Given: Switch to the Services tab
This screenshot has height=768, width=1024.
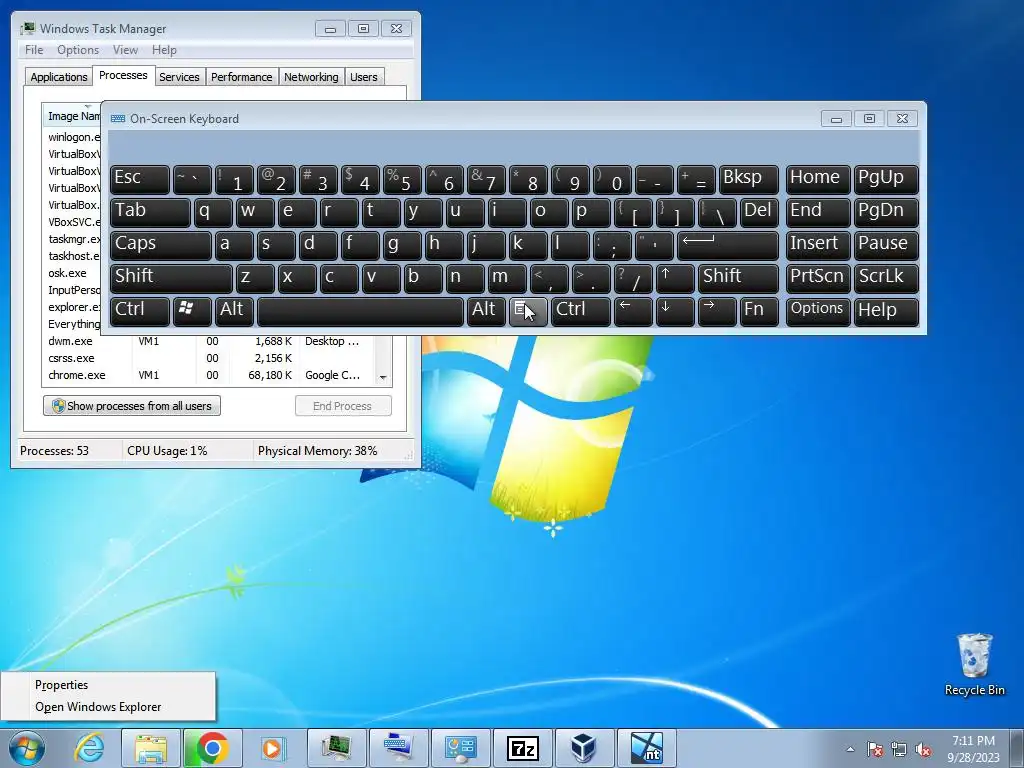Looking at the screenshot, I should pos(179,77).
